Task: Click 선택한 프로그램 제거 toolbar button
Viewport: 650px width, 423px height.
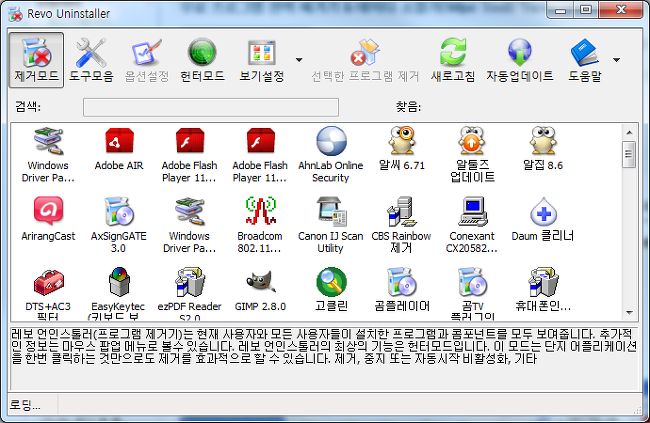Action: (x=365, y=60)
